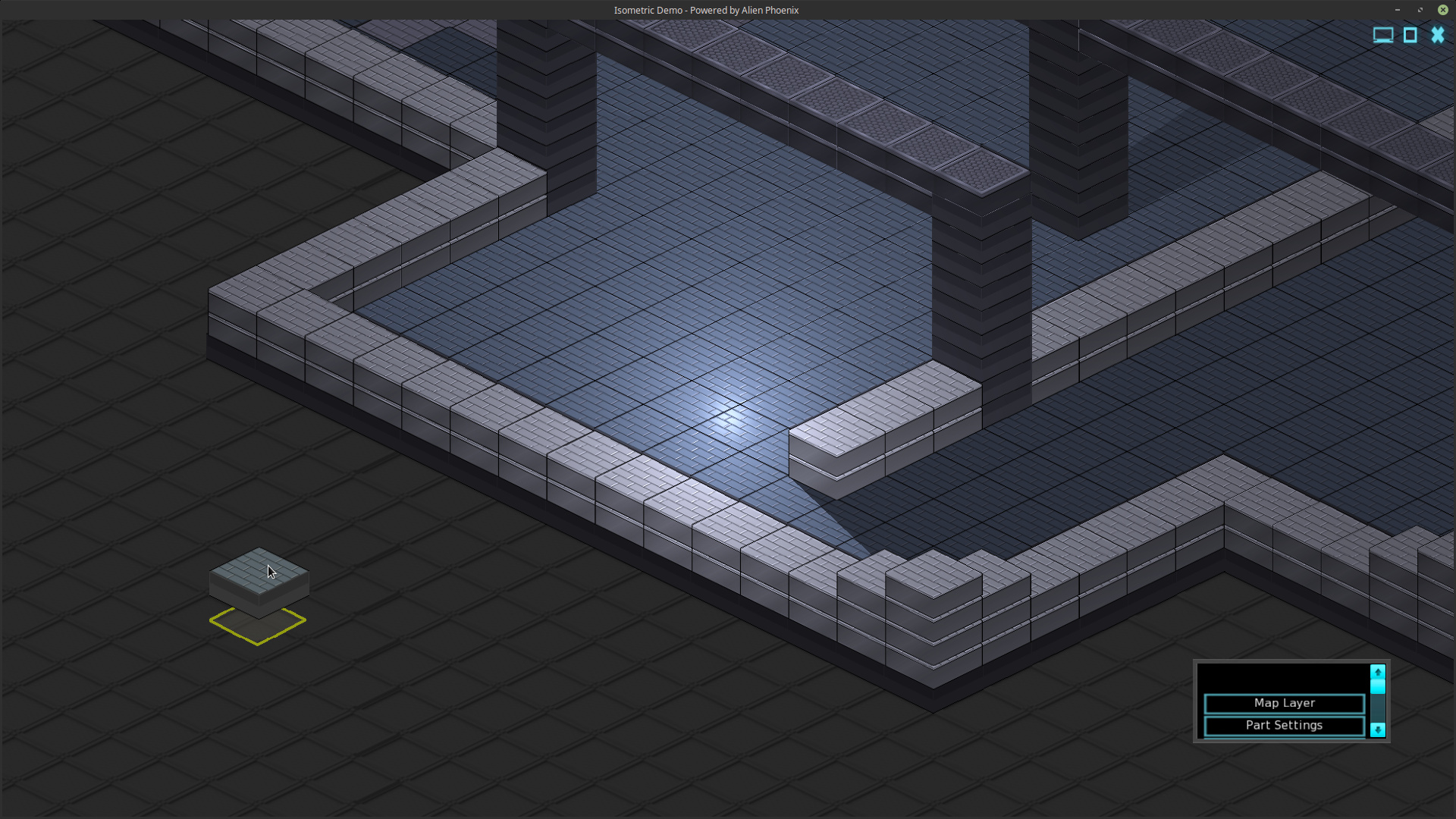Click the cyan X exit icon

tap(1437, 35)
